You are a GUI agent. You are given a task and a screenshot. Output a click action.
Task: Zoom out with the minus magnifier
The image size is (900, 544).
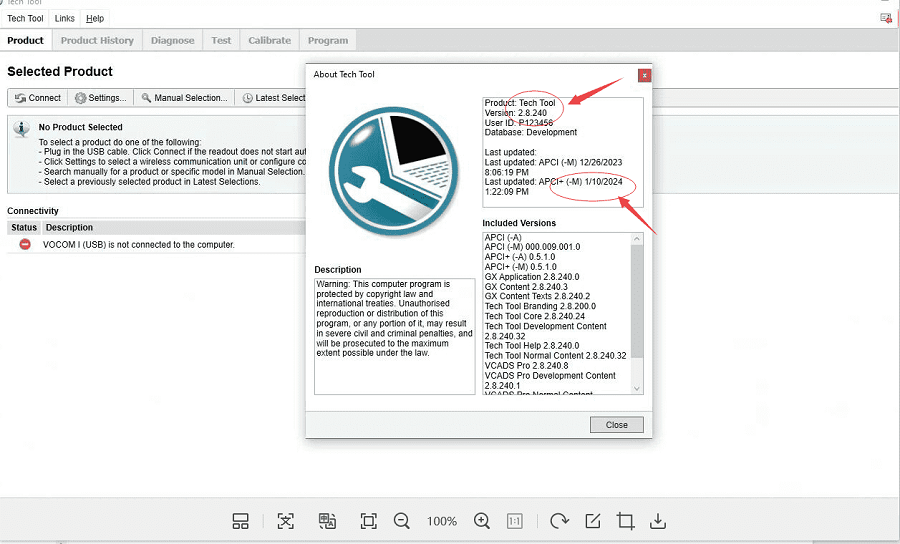[402, 521]
